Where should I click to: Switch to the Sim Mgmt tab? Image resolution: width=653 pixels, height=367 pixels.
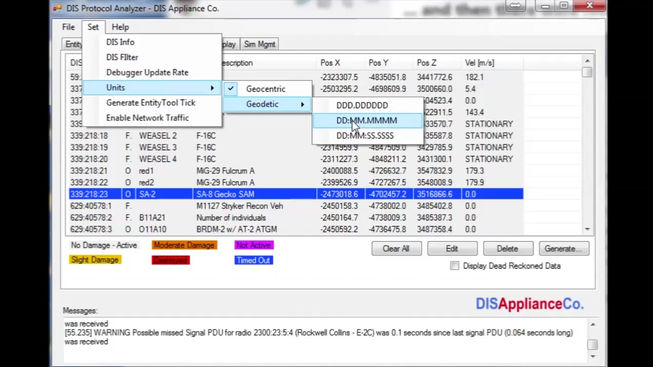click(259, 44)
